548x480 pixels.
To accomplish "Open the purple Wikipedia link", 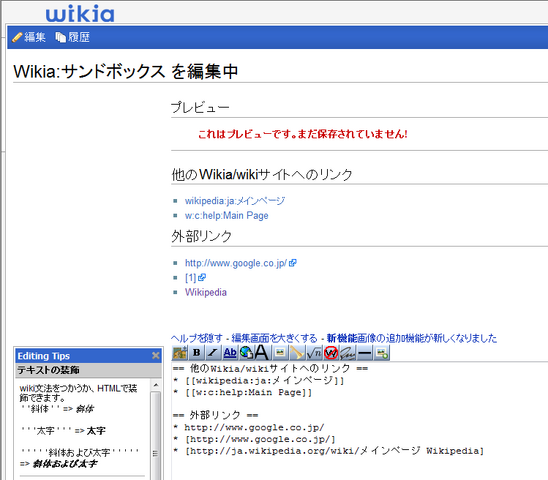I will click(206, 292).
